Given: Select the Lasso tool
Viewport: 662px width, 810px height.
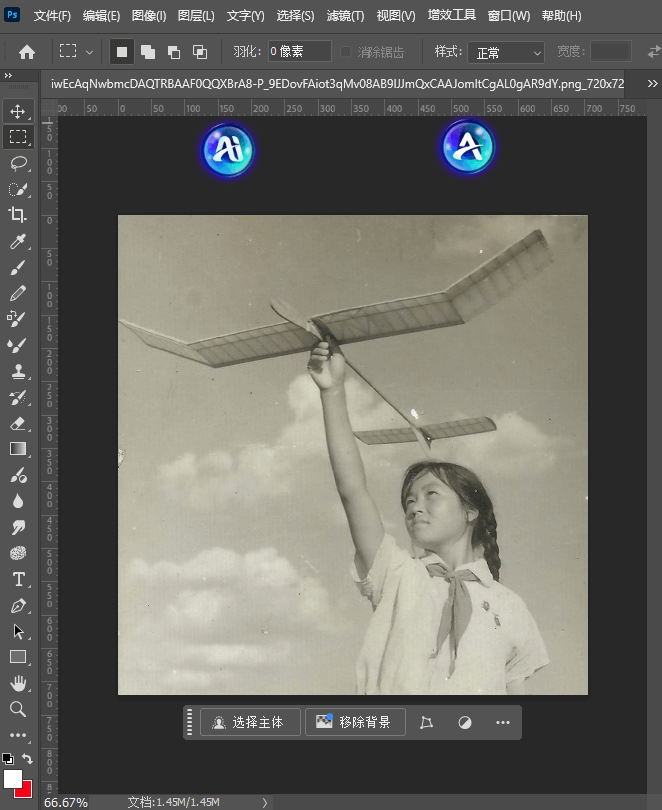Looking at the screenshot, I should tap(18, 163).
